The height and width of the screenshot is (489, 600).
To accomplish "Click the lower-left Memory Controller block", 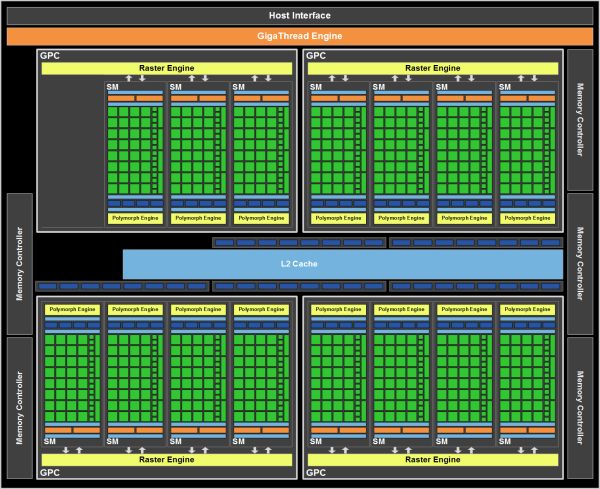I will 20,408.
